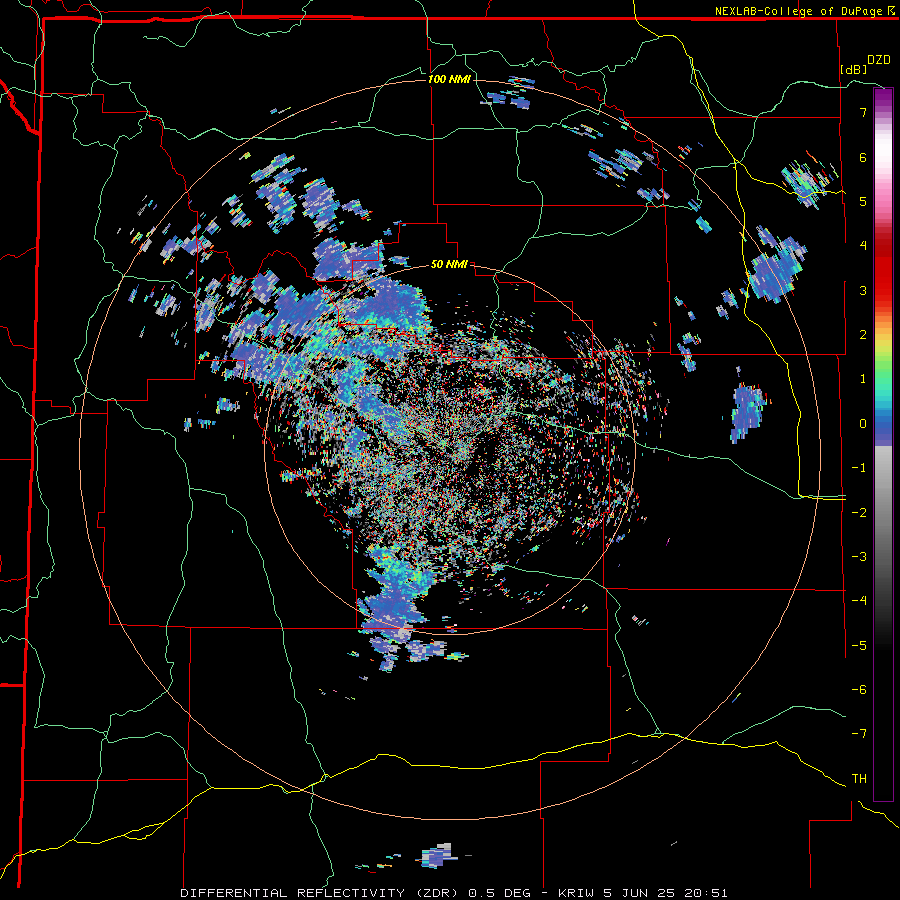Click the 7 value on color scale
900x900 pixels.
pyautogui.click(x=863, y=112)
